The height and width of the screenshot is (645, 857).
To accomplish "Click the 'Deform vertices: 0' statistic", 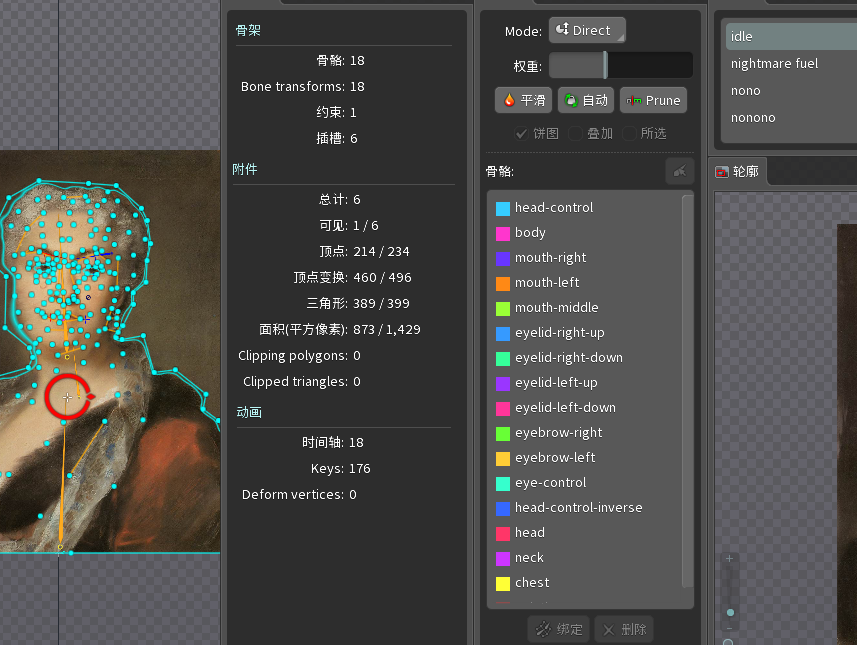I will point(300,495).
